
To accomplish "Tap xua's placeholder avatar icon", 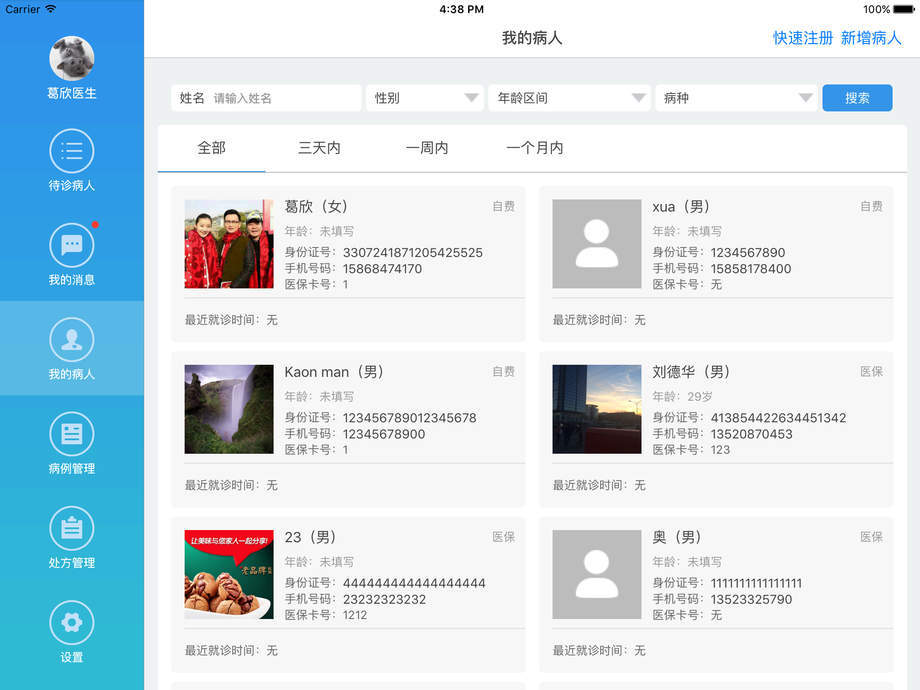I will click(x=597, y=244).
